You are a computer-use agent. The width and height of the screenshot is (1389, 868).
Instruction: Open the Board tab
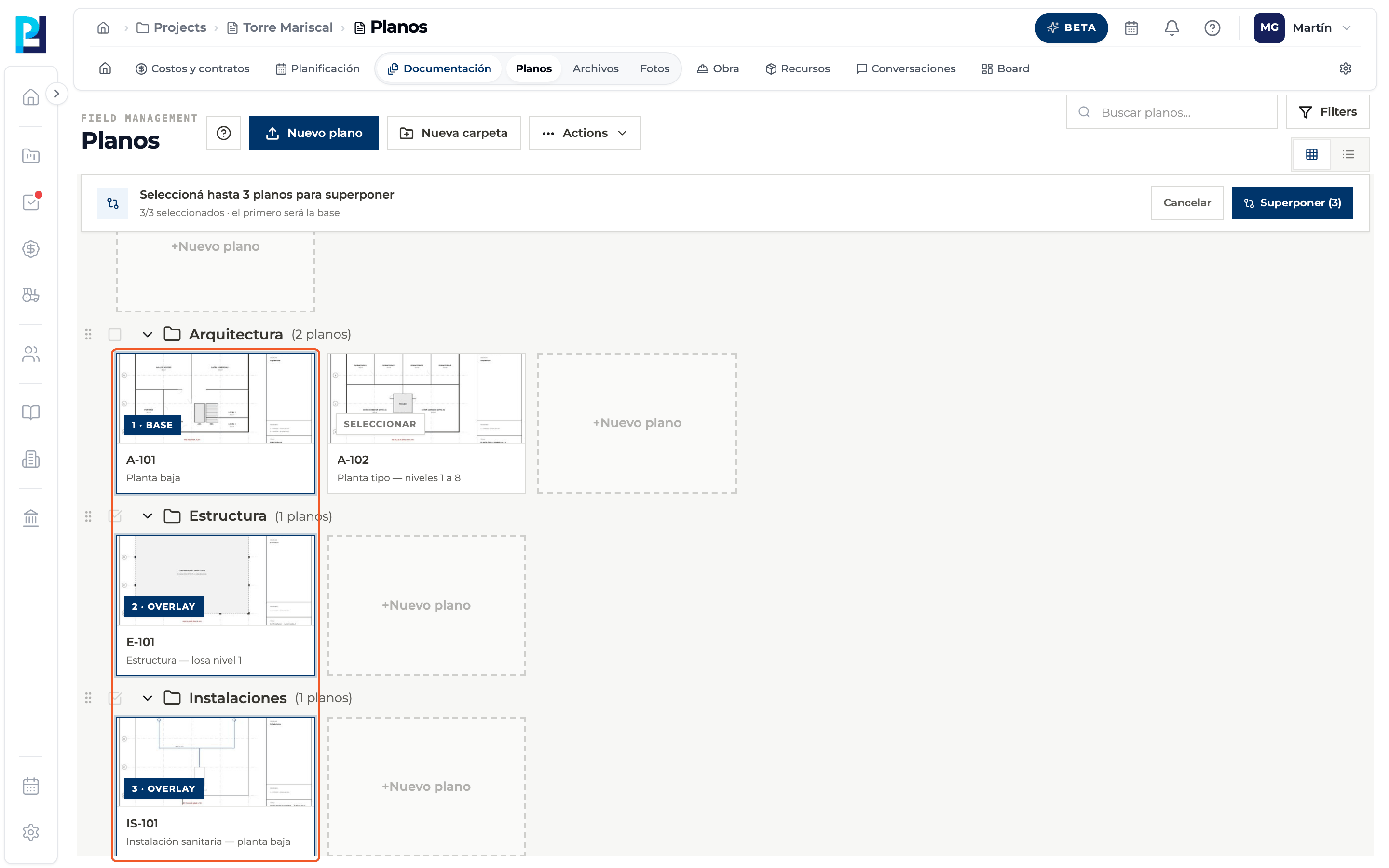(x=1005, y=68)
